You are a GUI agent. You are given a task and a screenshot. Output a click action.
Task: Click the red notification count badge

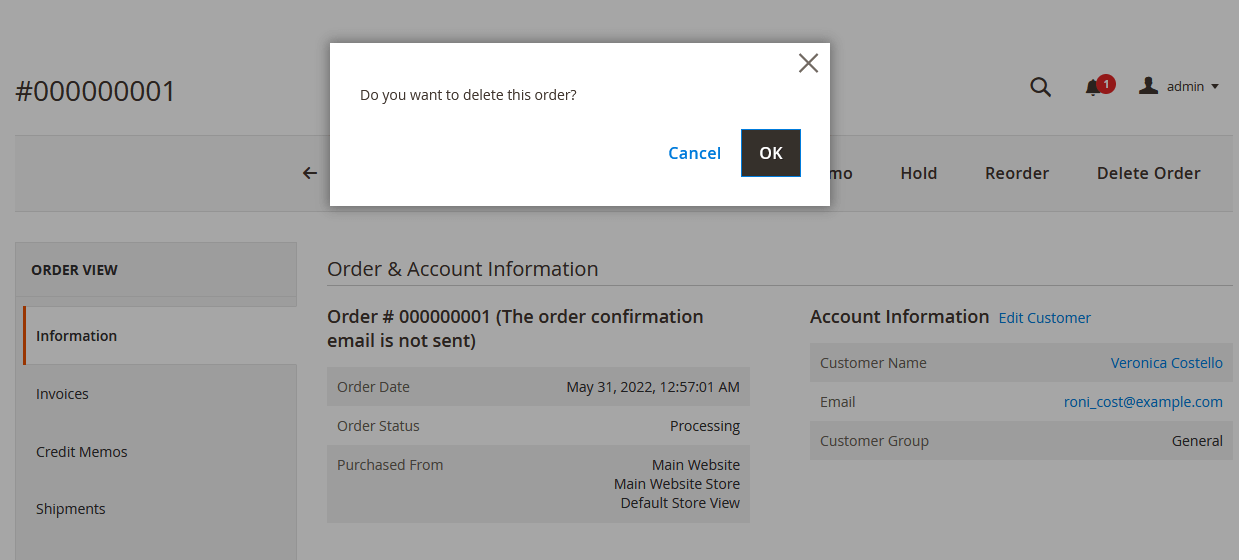(x=1105, y=83)
